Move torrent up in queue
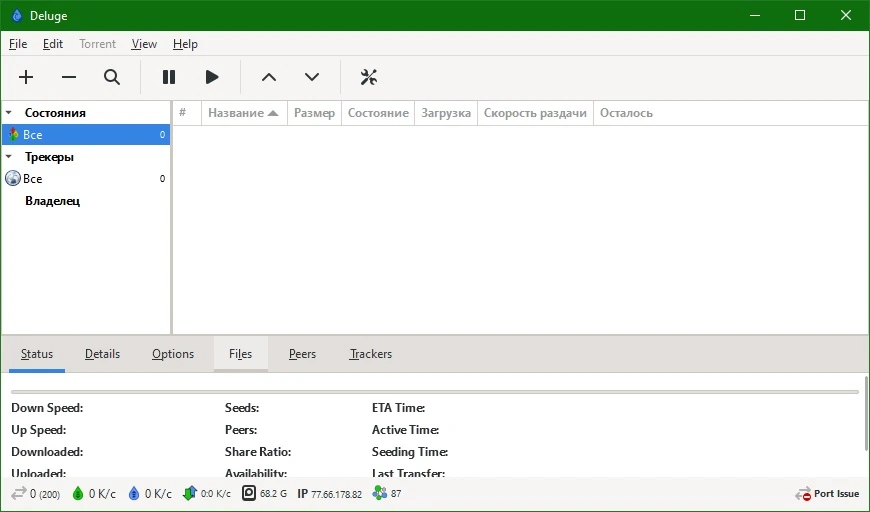Viewport: 870px width, 512px height. coord(269,77)
